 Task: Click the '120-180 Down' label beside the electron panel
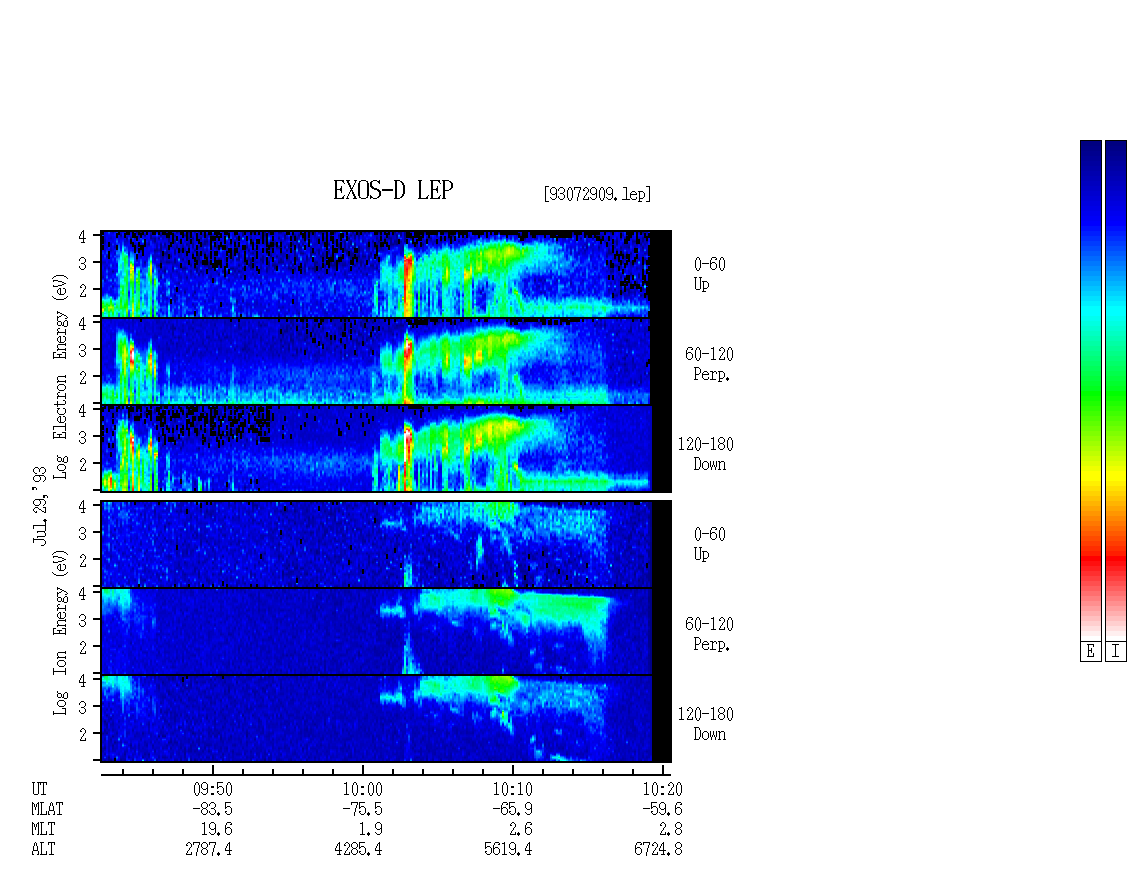coord(706,454)
